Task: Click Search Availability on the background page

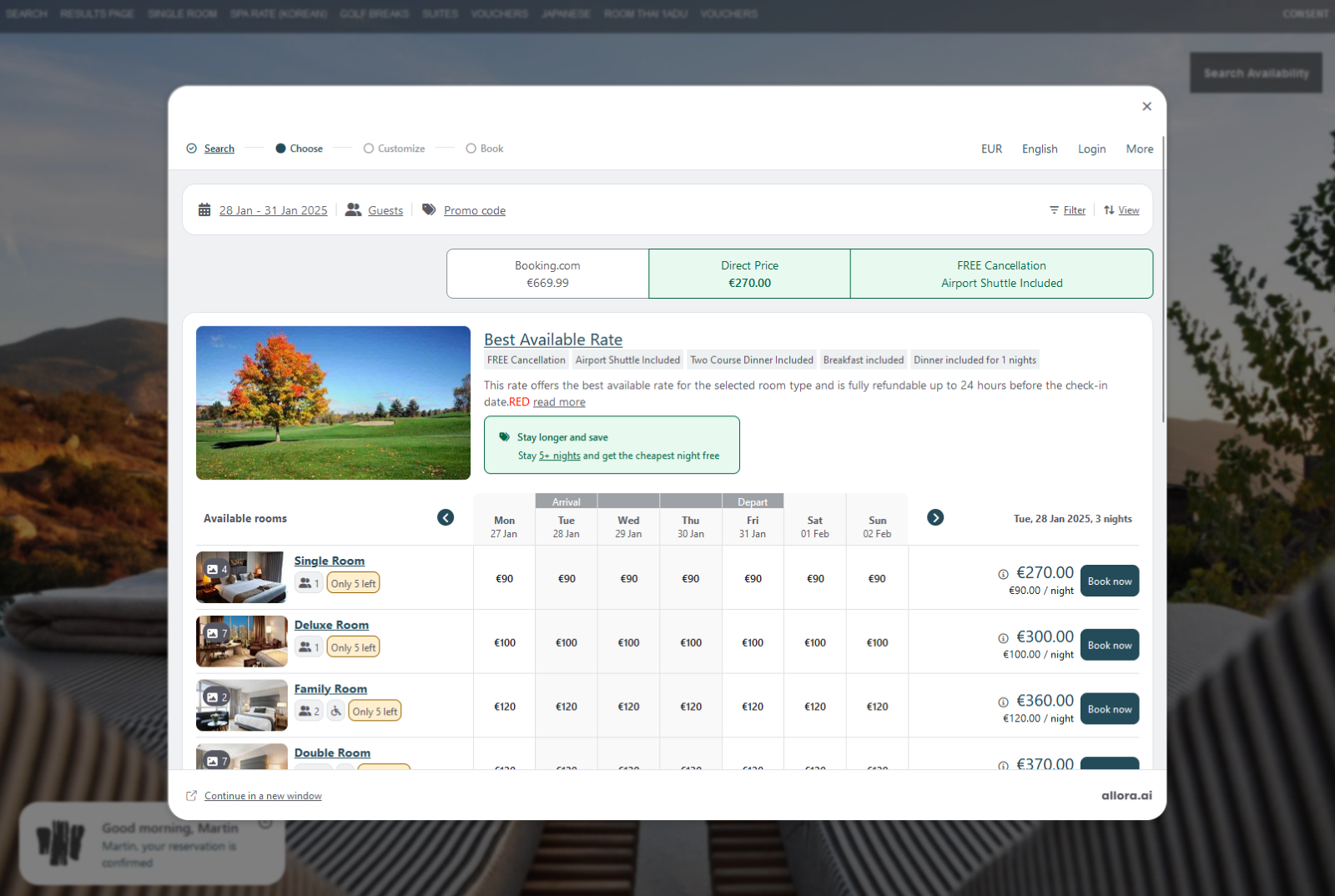Action: tap(1256, 73)
